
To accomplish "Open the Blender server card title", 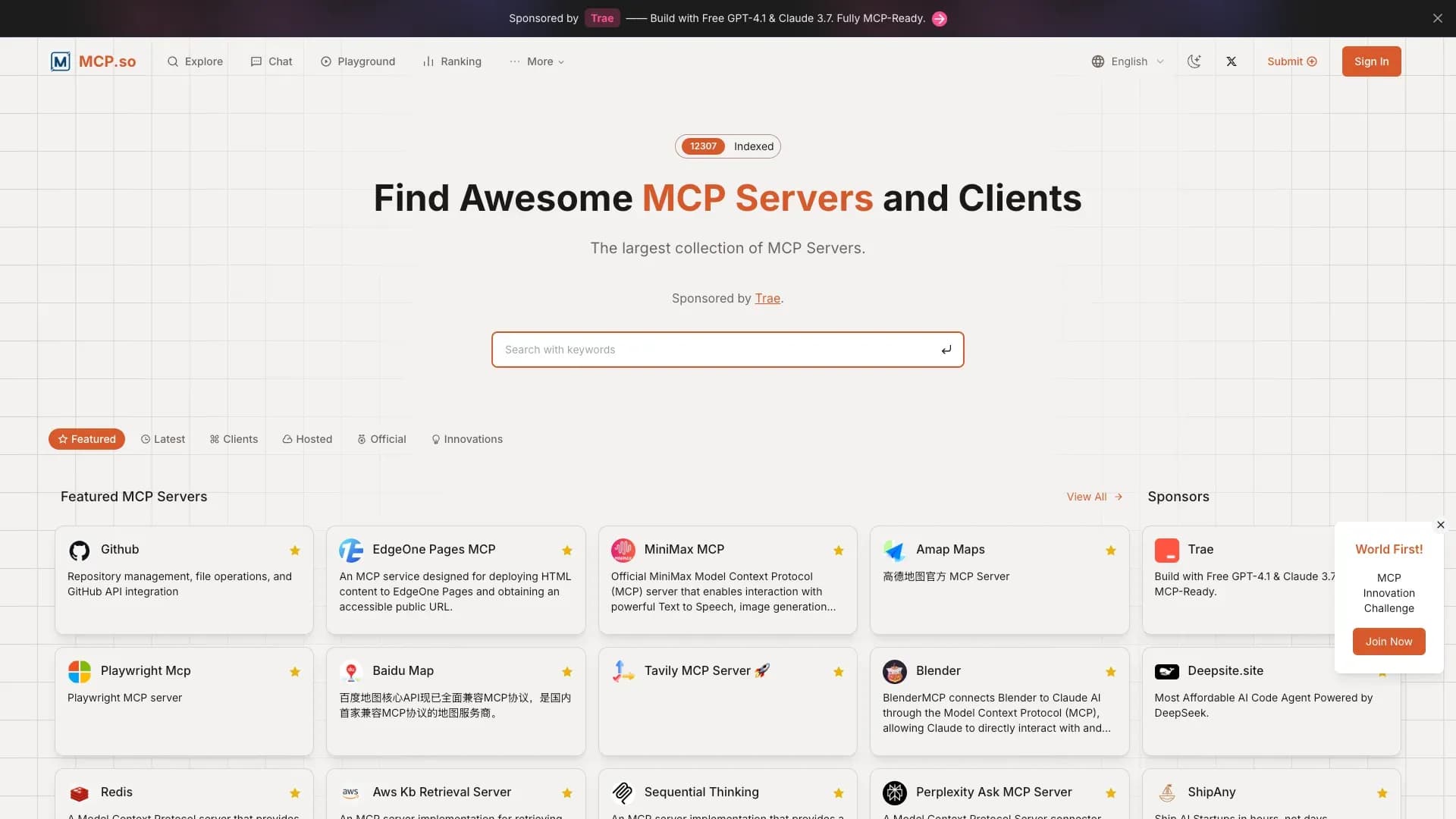I will 938,671.
